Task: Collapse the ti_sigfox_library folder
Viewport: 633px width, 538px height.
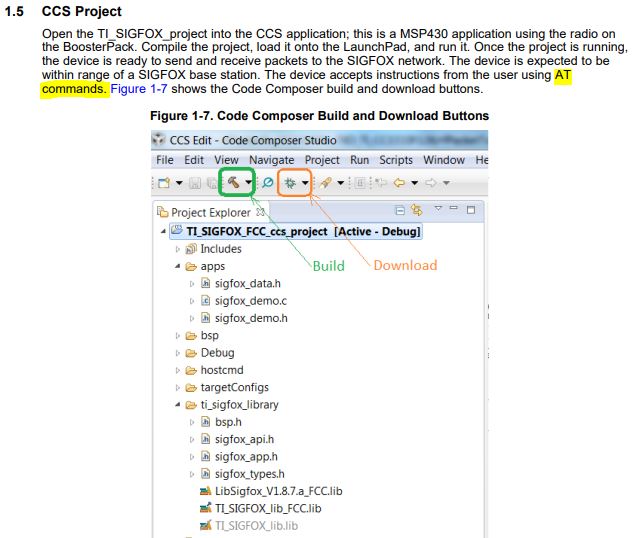Action: pyautogui.click(x=177, y=404)
